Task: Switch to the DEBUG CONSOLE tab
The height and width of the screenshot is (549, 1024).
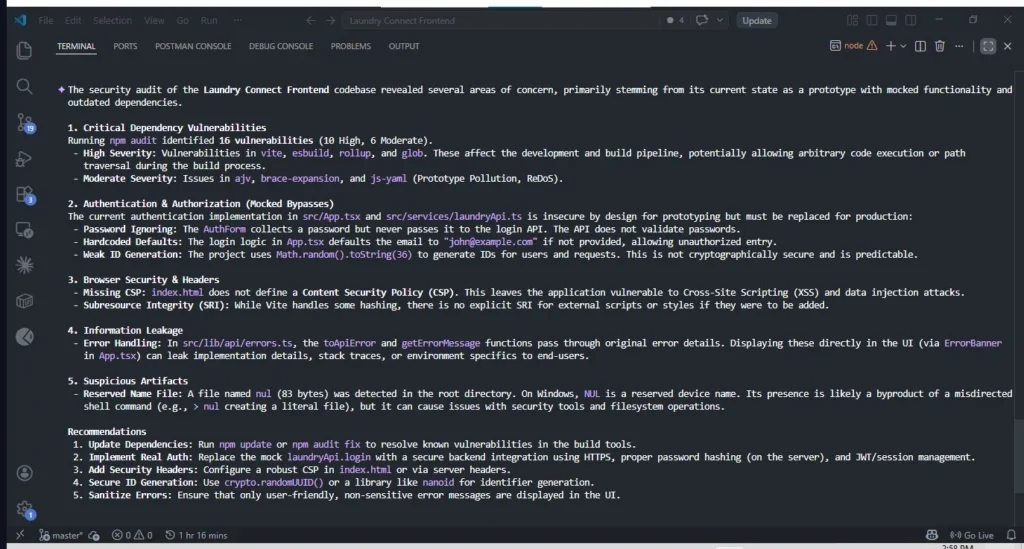Action: click(281, 46)
